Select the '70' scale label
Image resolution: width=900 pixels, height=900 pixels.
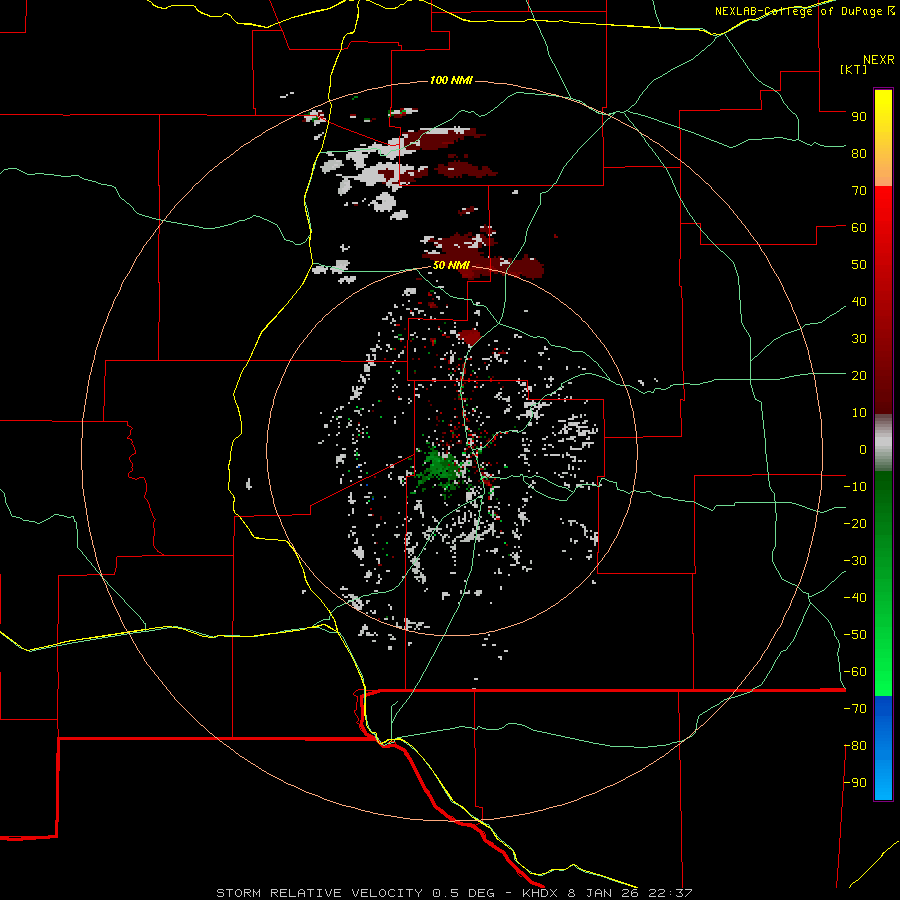coord(859,191)
